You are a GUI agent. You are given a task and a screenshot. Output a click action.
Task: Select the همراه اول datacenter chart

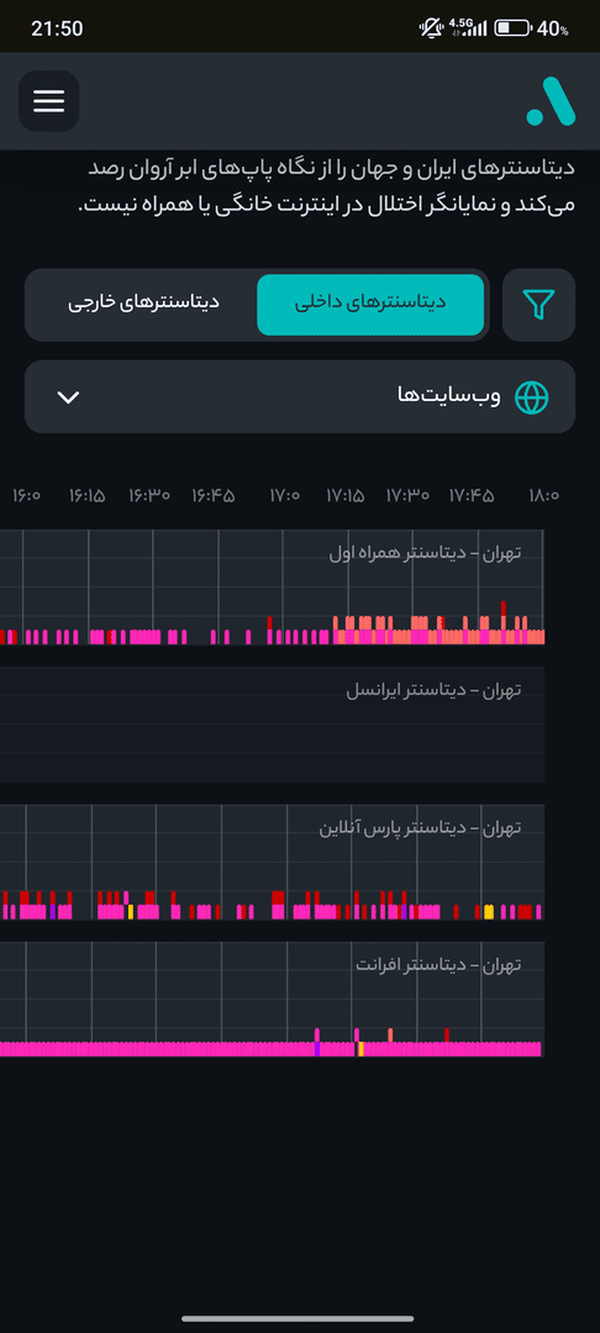272,587
